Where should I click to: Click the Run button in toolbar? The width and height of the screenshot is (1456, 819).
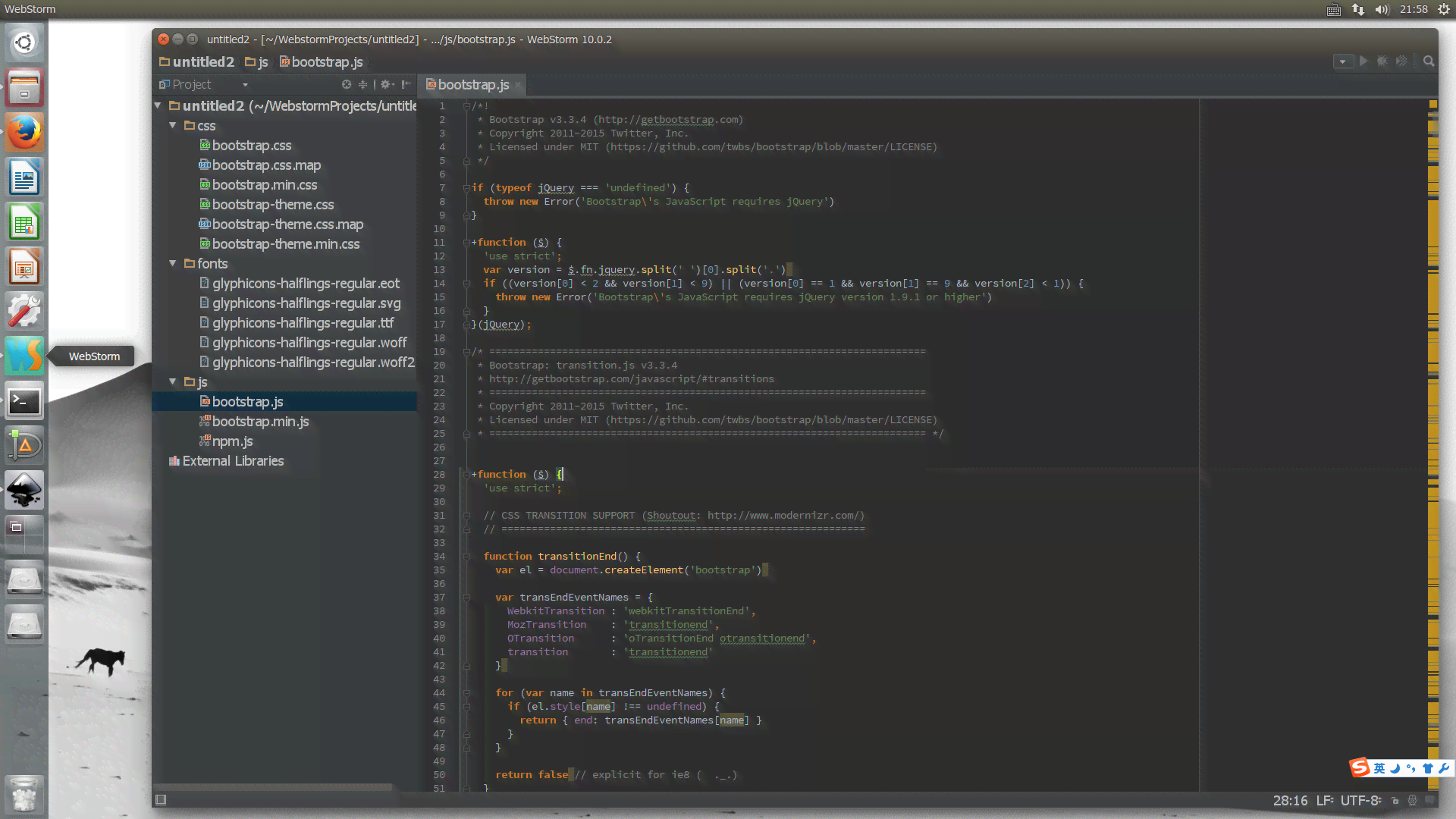(1365, 61)
